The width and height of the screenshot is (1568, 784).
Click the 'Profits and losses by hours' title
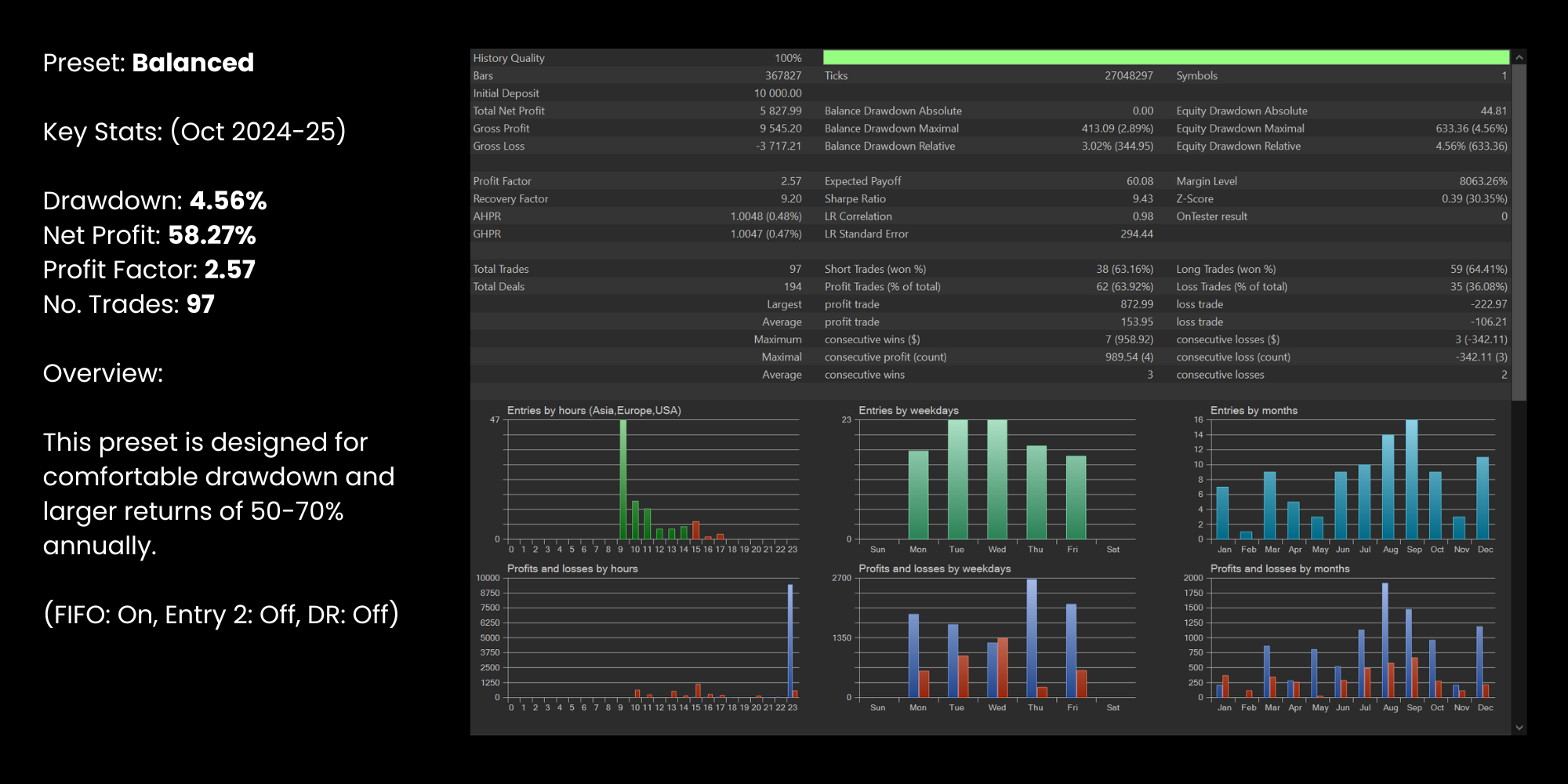pyautogui.click(x=572, y=568)
